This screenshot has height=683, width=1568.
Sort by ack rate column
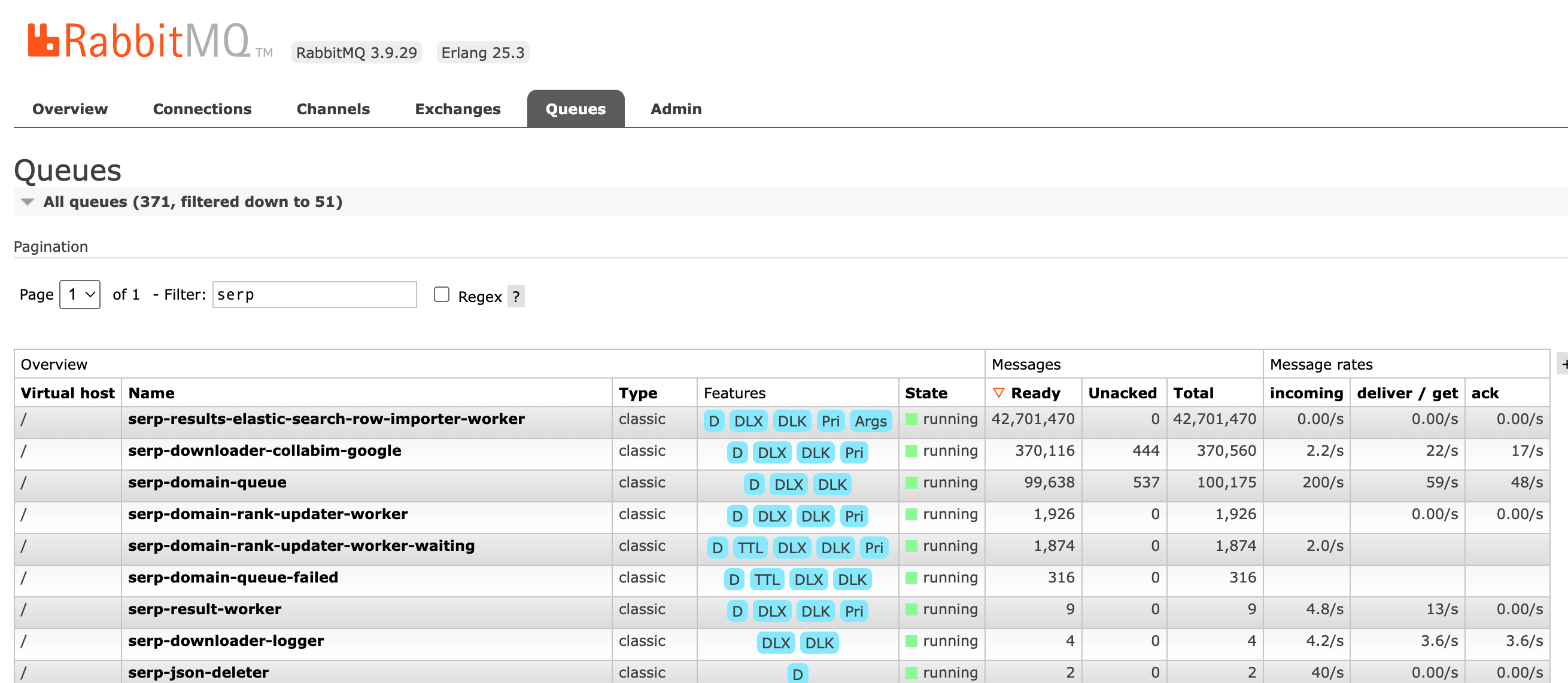(1485, 393)
